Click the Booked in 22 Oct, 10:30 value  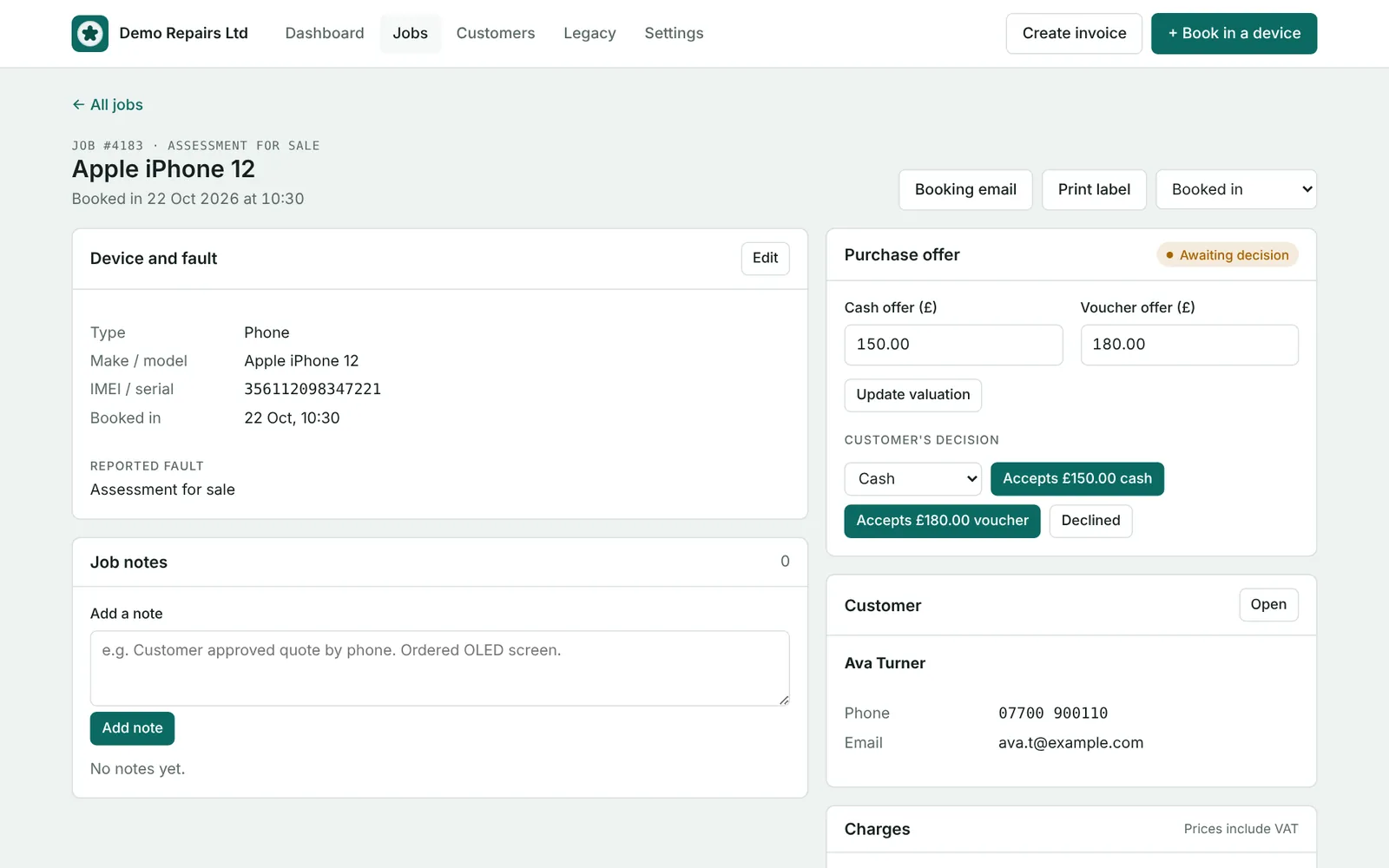coord(292,418)
